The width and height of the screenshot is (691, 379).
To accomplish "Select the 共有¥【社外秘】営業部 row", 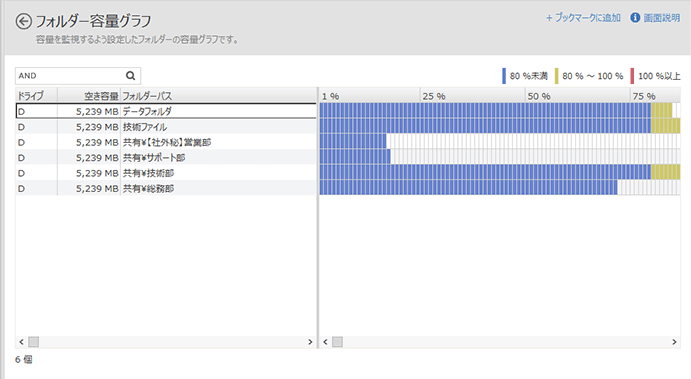I will coord(166,142).
